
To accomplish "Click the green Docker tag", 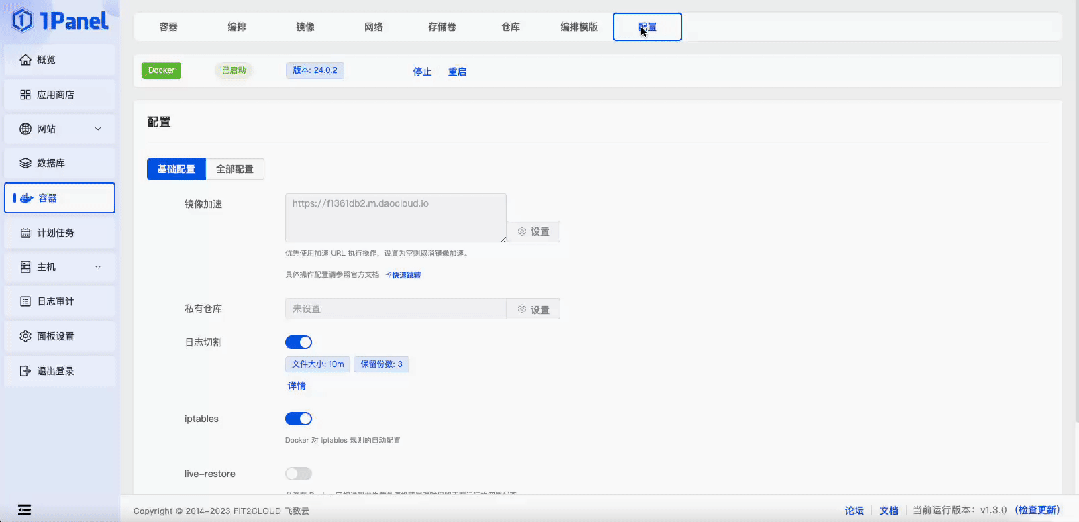I will pyautogui.click(x=161, y=71).
